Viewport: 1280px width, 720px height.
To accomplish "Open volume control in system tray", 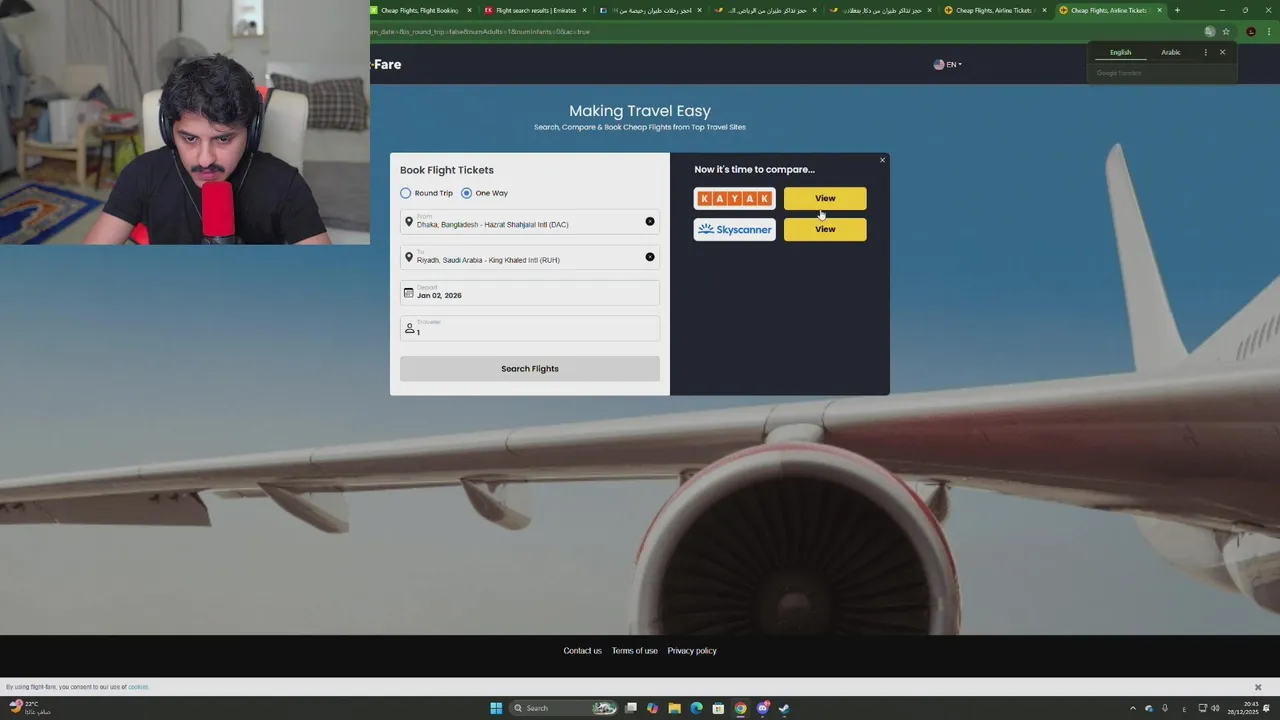I will 1216,708.
